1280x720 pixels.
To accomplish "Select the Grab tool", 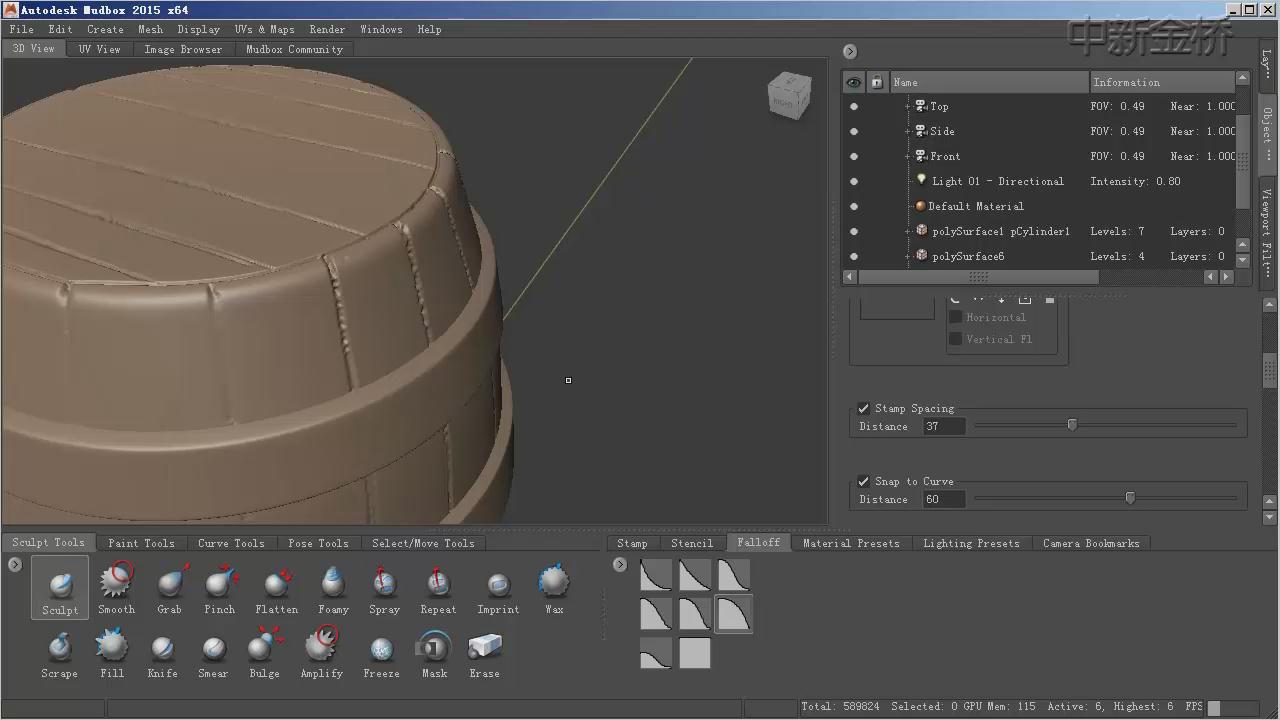I will pyautogui.click(x=170, y=588).
